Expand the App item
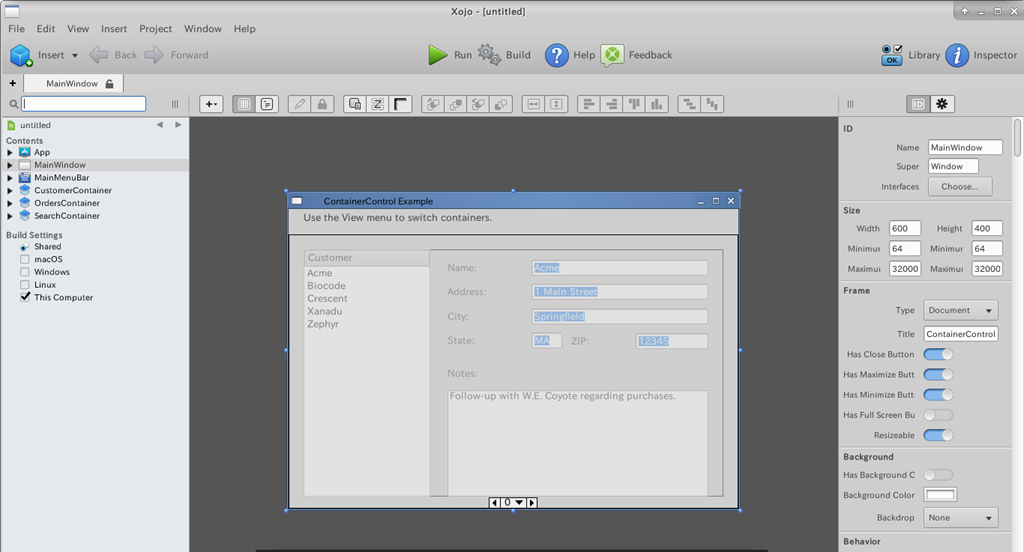The image size is (1024, 552). pyautogui.click(x=10, y=152)
